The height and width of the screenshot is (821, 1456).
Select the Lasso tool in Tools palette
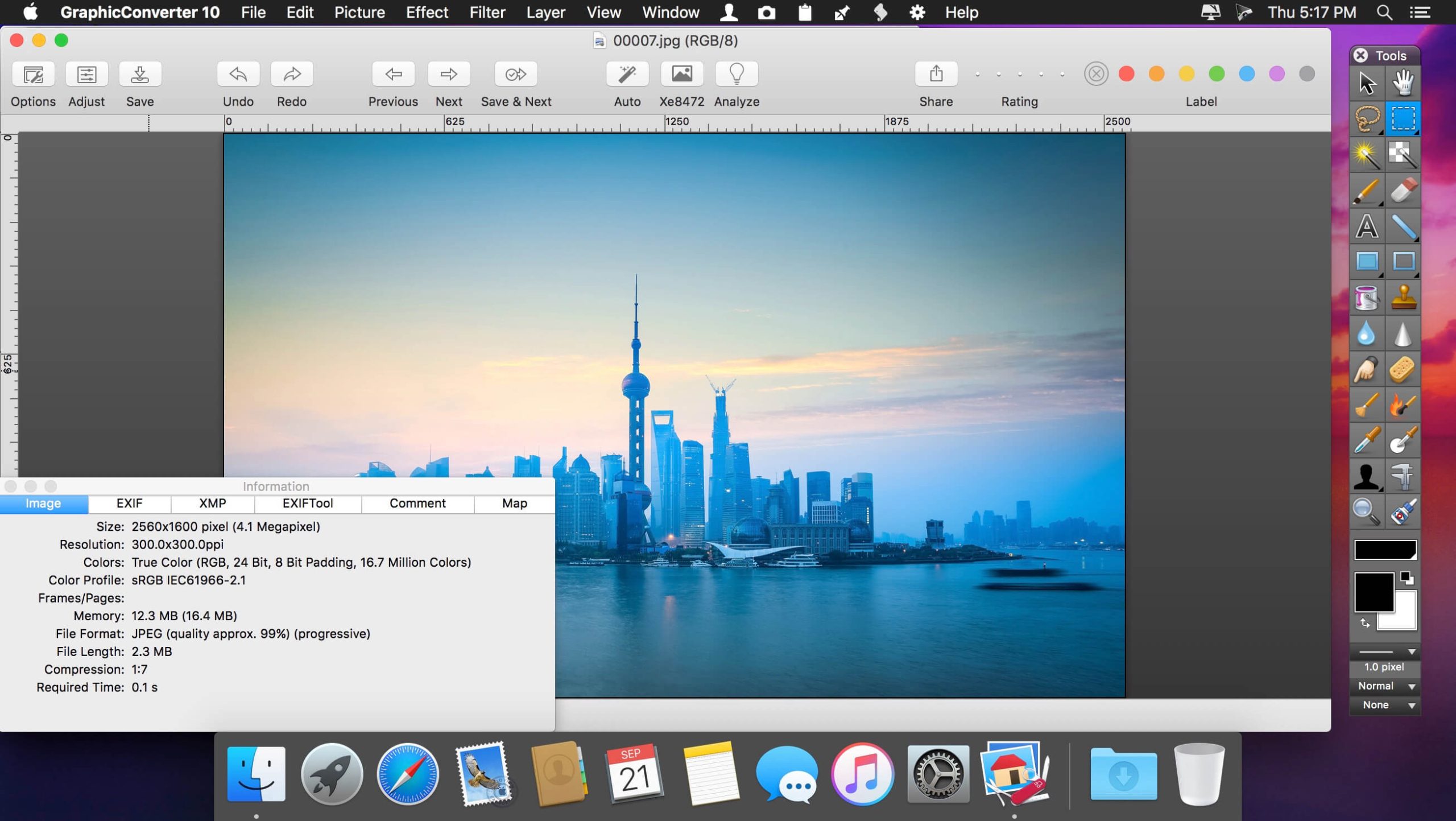pyautogui.click(x=1367, y=118)
